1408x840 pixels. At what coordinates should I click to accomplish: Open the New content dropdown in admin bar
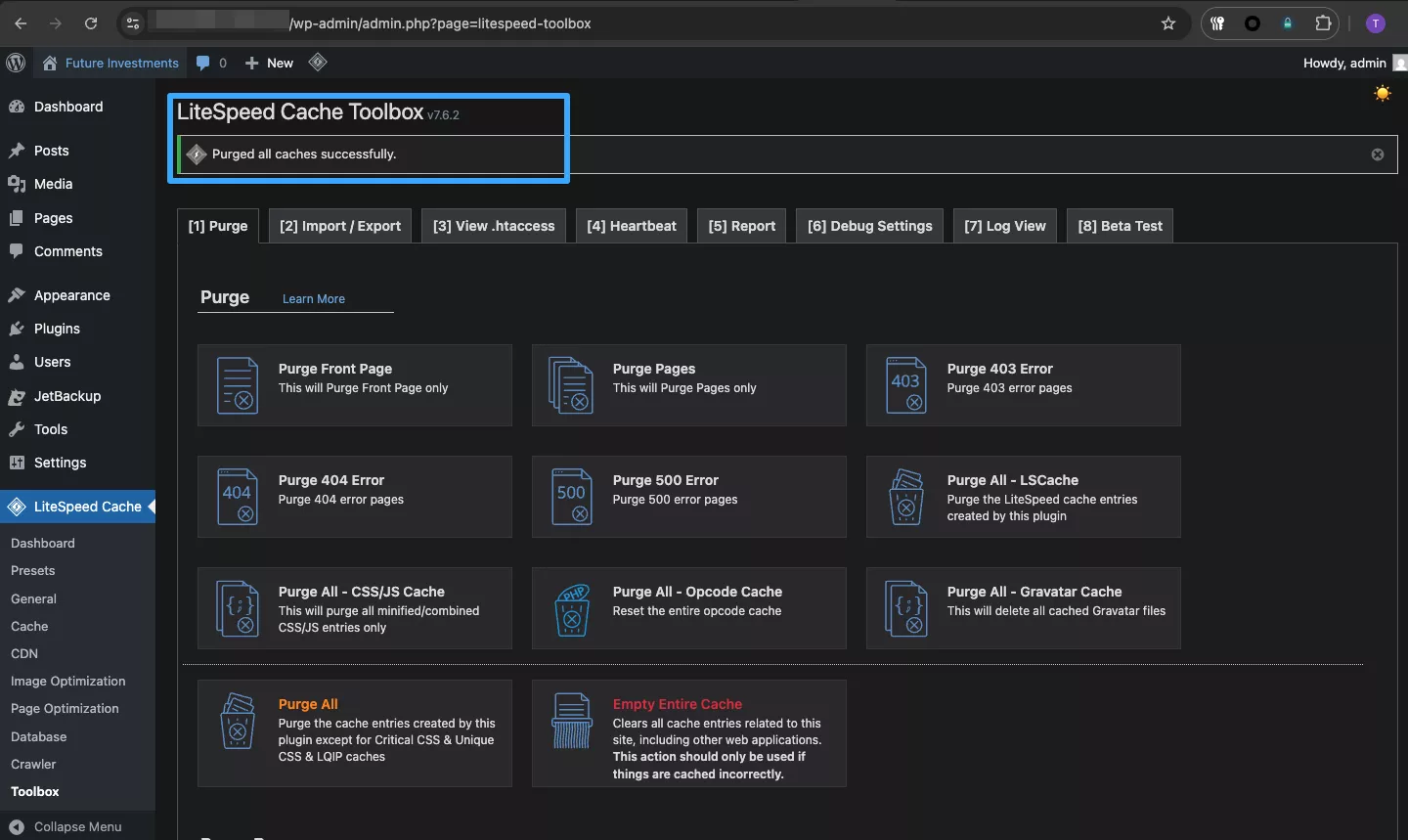270,63
